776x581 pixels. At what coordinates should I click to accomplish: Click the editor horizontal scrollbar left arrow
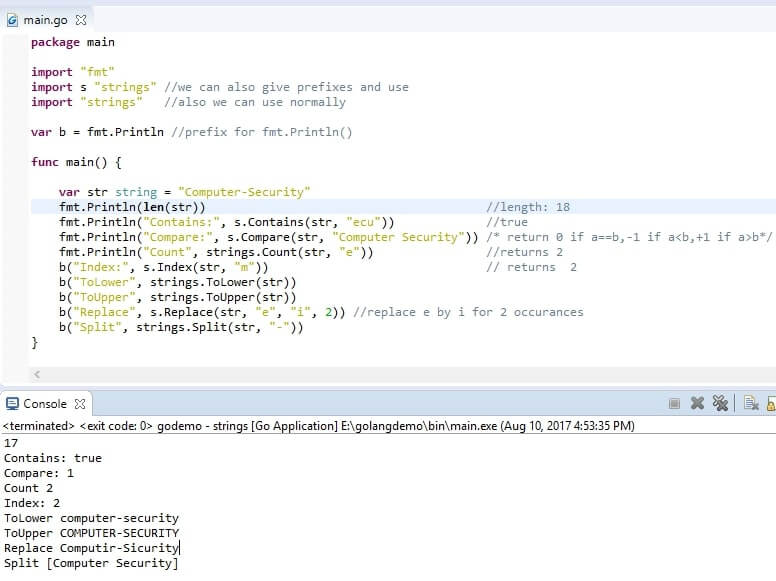tap(37, 375)
